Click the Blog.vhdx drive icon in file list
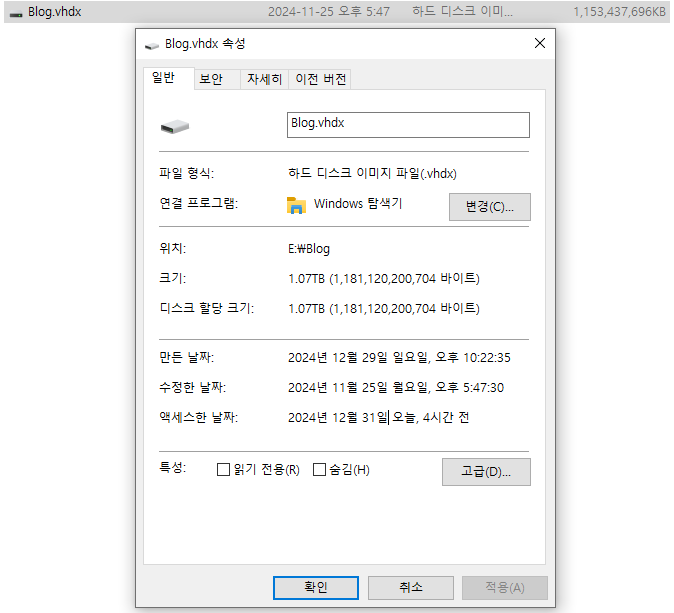 (x=16, y=14)
